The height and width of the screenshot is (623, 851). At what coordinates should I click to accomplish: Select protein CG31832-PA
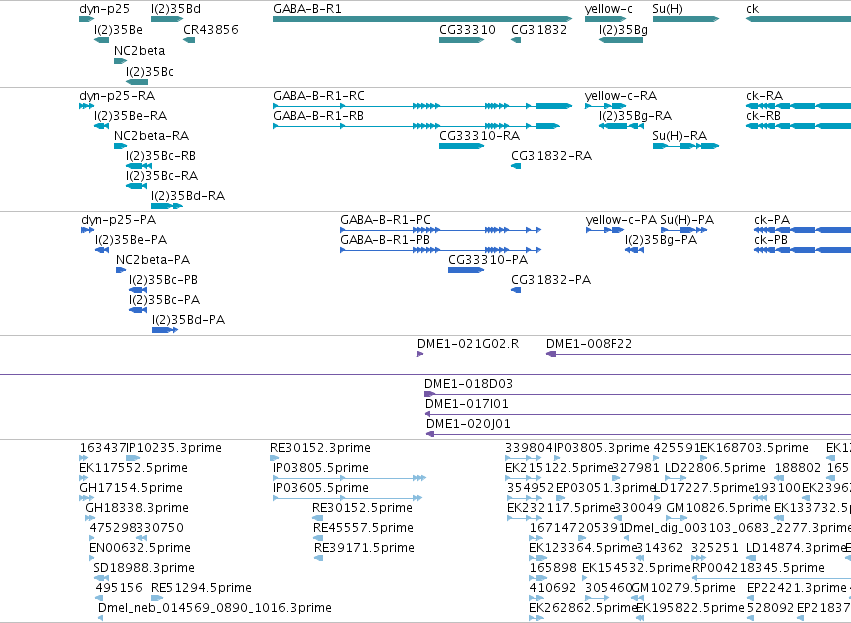pos(516,290)
